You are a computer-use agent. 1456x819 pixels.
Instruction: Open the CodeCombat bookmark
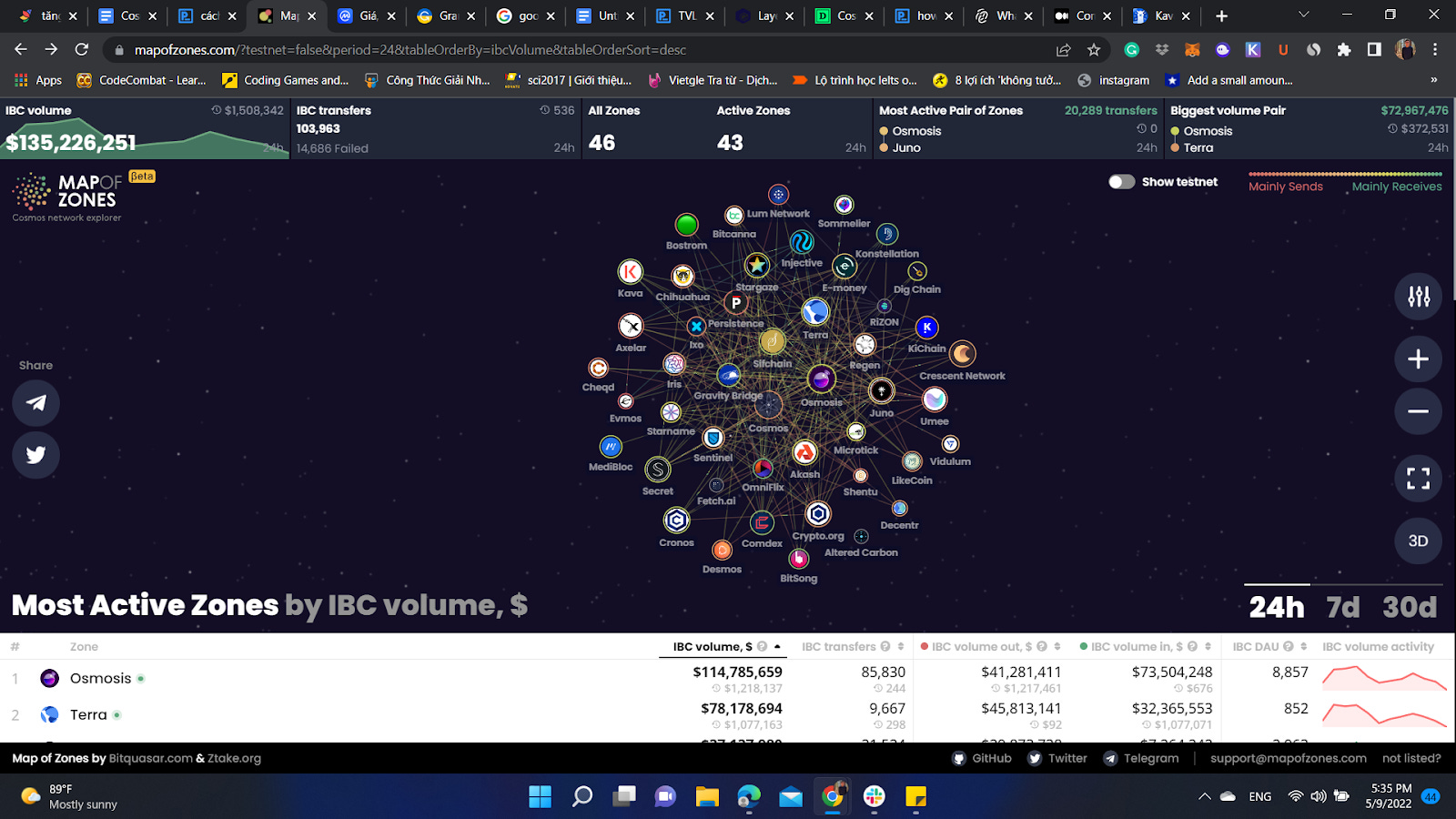pos(142,80)
